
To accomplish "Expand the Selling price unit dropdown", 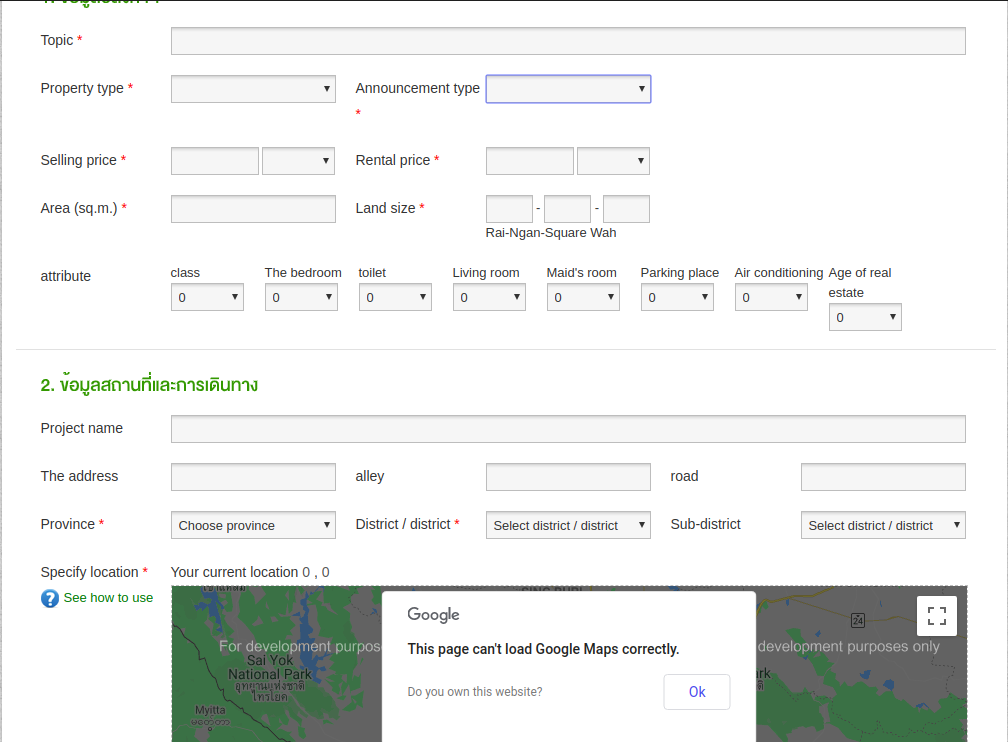I will [298, 161].
